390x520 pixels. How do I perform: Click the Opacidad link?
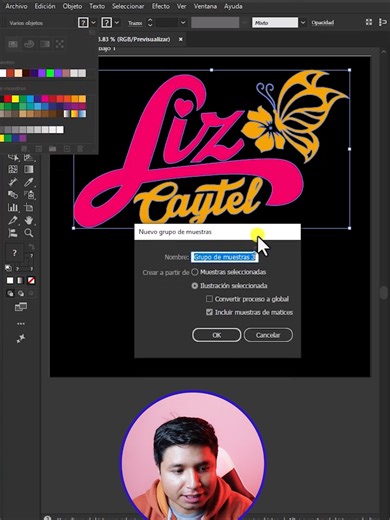pyautogui.click(x=323, y=23)
